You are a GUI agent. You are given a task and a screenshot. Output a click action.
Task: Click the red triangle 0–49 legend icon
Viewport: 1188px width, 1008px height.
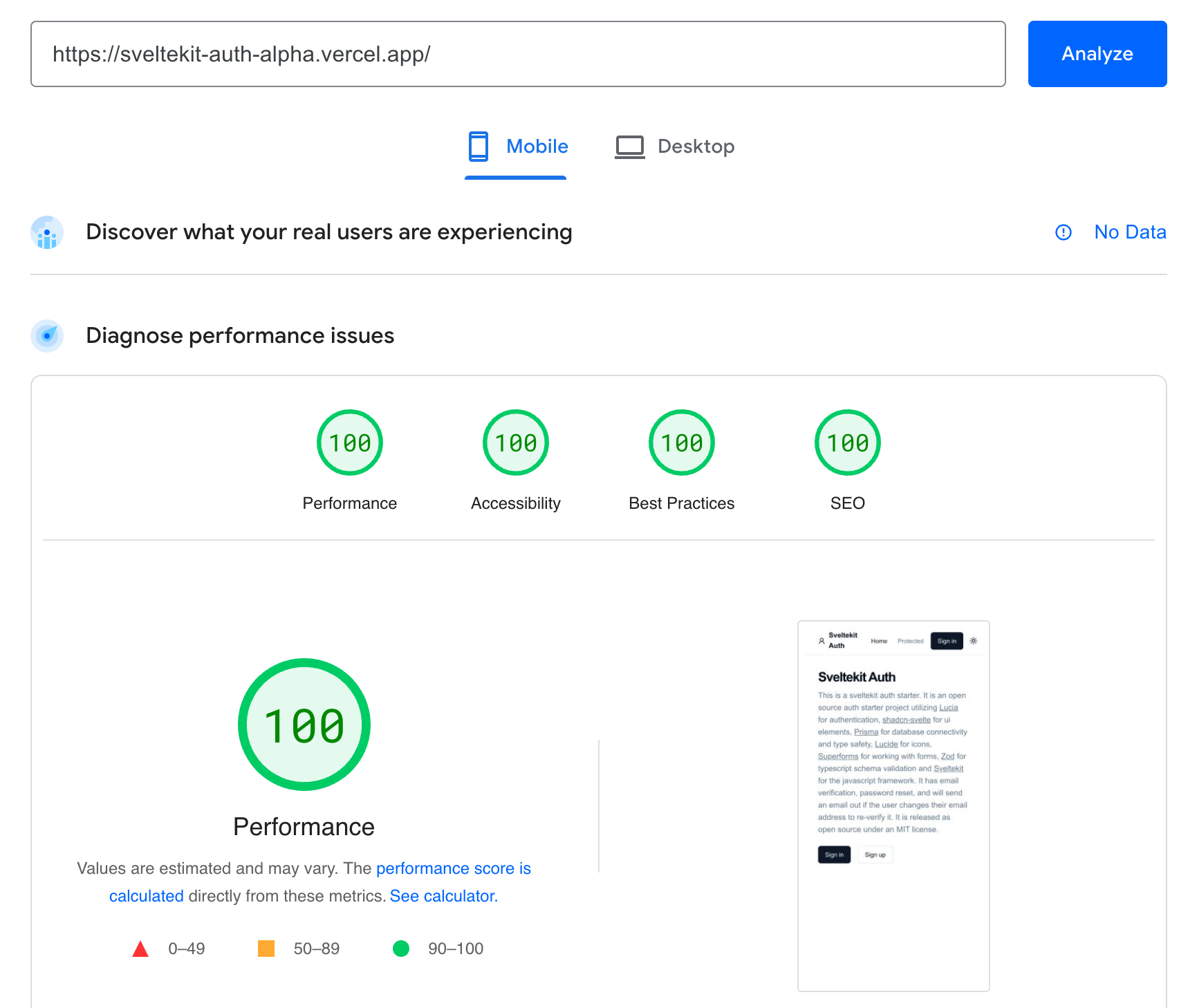pos(140,949)
